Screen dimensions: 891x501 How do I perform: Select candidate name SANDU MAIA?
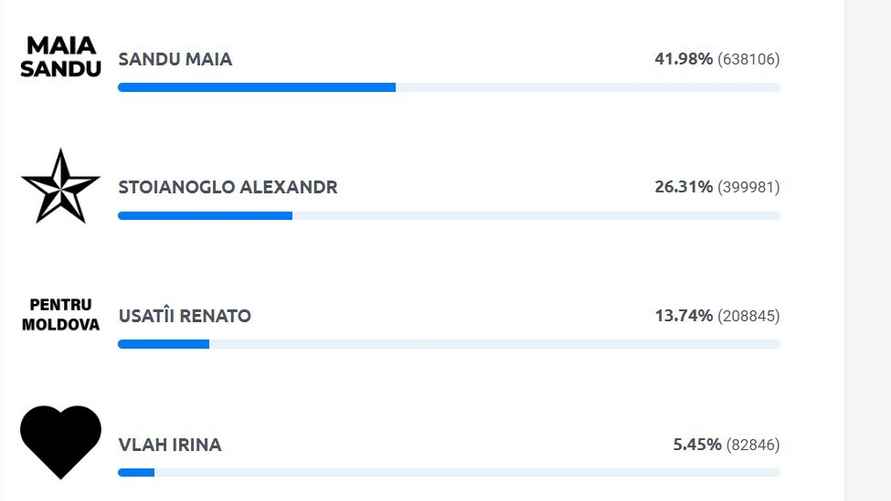pos(175,59)
